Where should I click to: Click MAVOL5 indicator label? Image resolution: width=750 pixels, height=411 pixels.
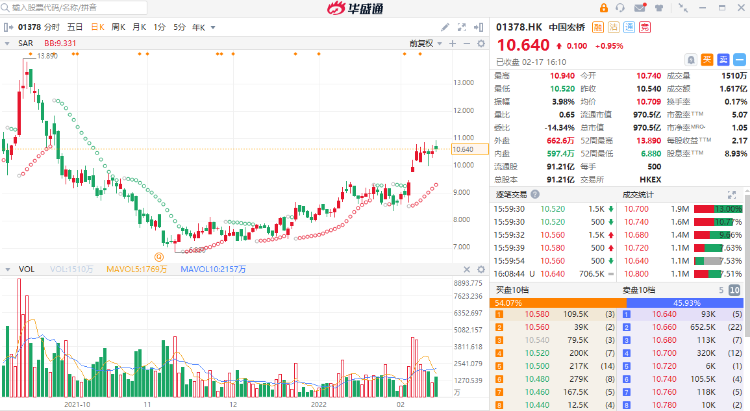136,269
